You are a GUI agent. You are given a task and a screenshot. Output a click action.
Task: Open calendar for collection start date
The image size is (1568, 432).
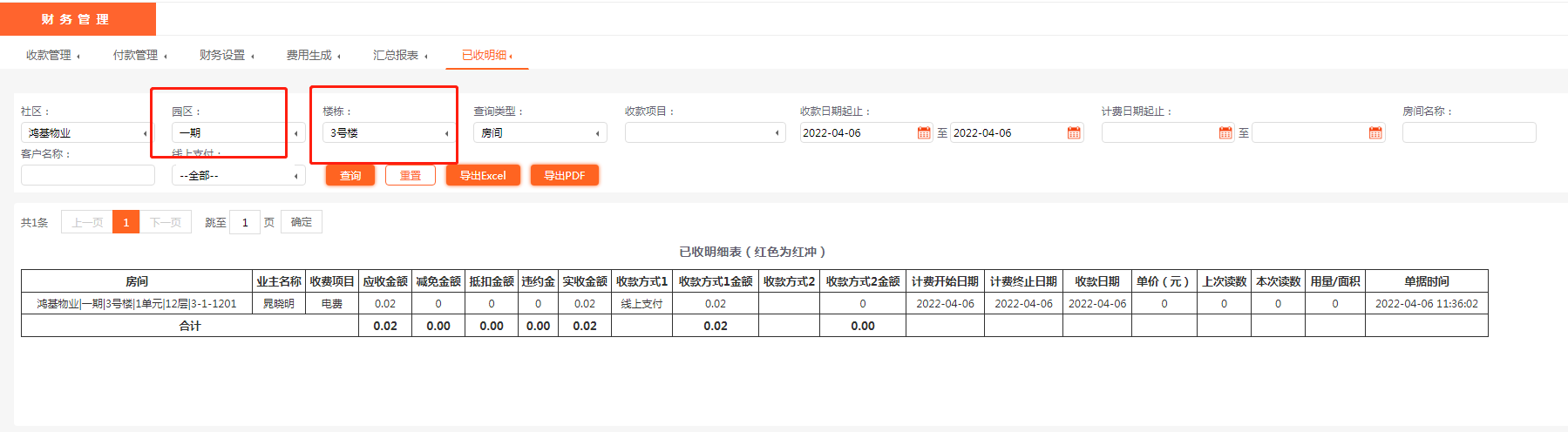pyautogui.click(x=924, y=133)
